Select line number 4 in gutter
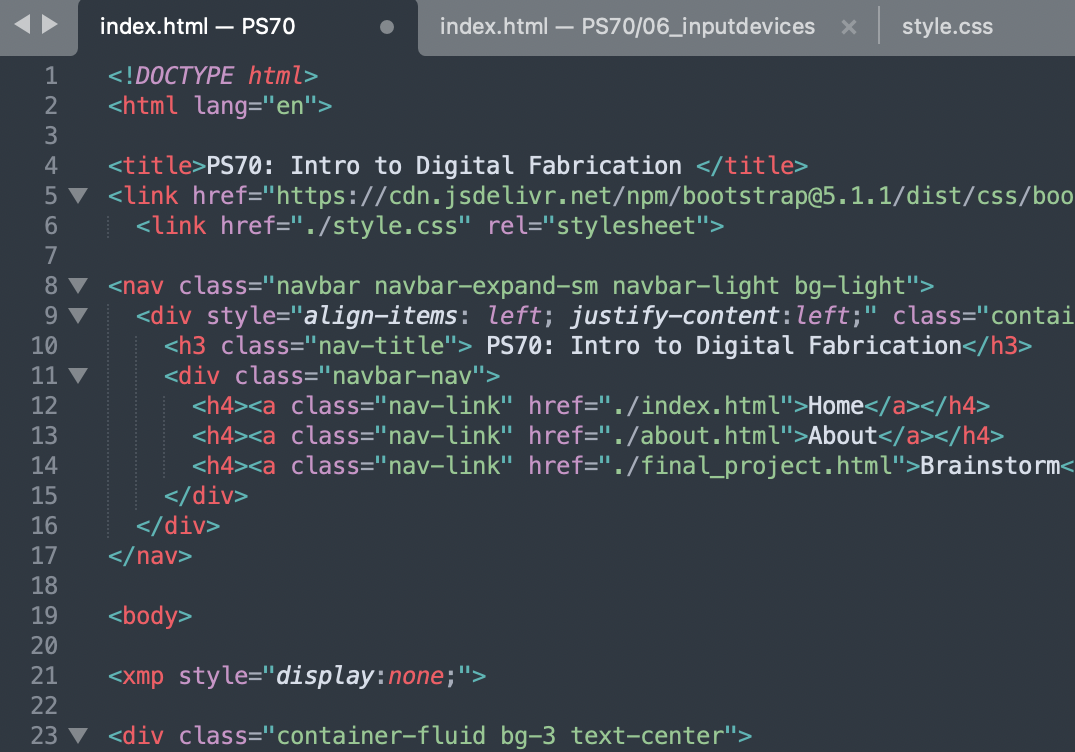Screen dimensions: 1075x752 pyautogui.click(x=51, y=165)
